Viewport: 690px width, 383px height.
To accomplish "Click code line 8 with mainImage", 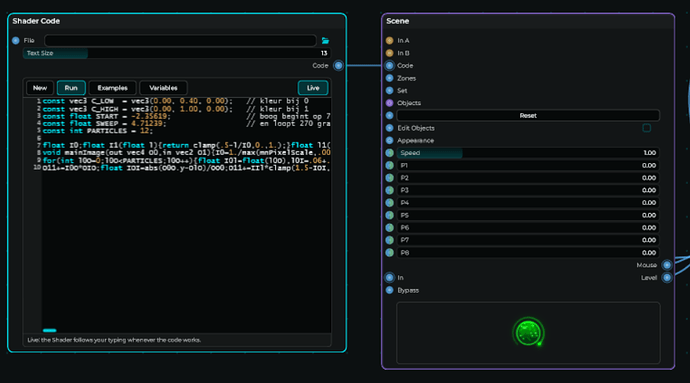I will (187, 153).
